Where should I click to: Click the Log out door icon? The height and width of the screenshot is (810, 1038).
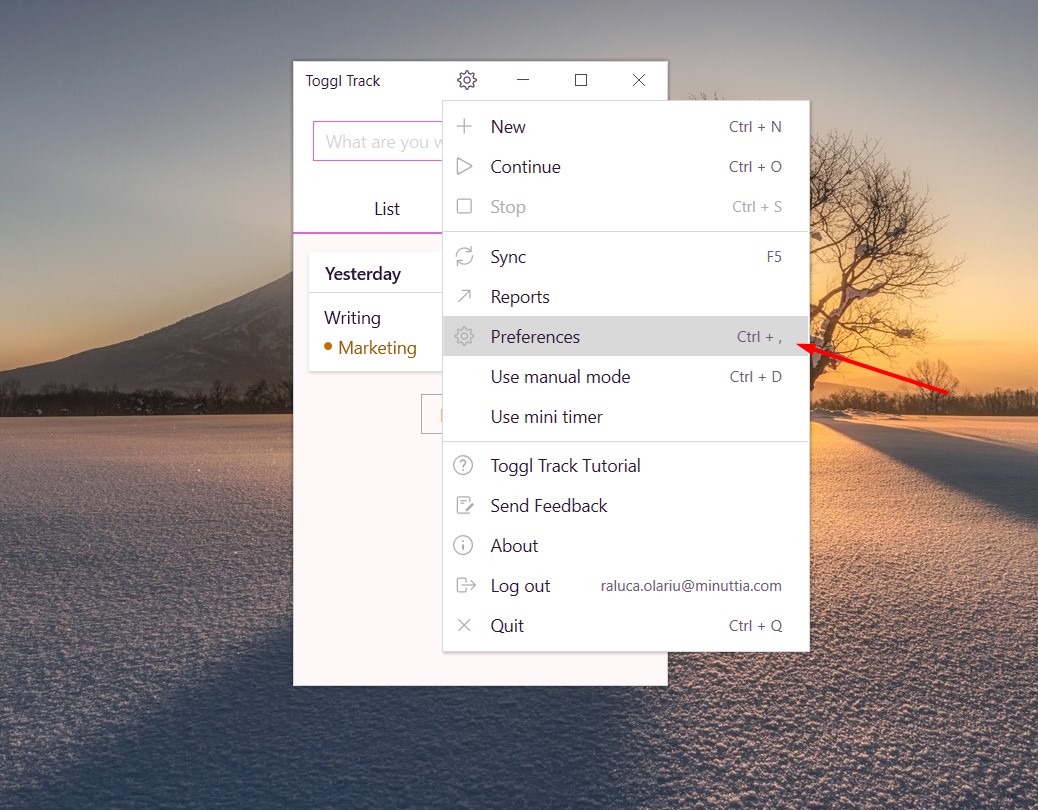pyautogui.click(x=462, y=585)
